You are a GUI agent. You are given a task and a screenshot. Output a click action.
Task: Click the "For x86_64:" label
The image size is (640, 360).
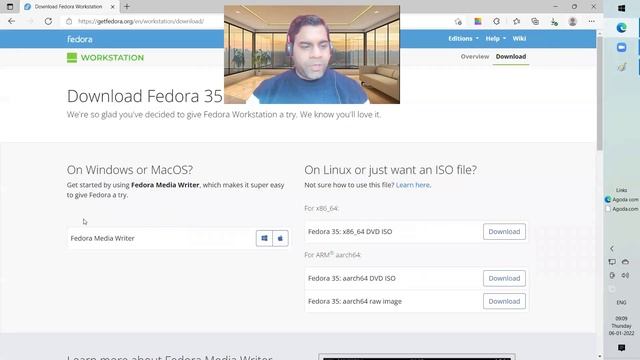point(322,208)
